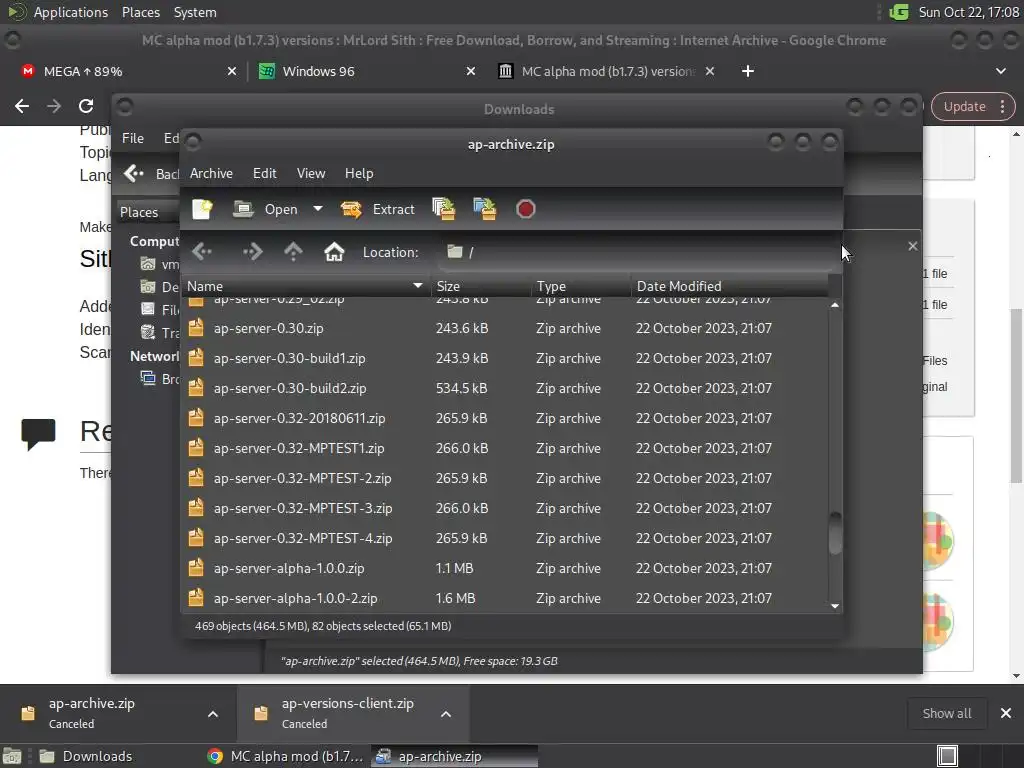Sort by the Type column header
Screen dimensions: 1024x768
(x=581, y=286)
